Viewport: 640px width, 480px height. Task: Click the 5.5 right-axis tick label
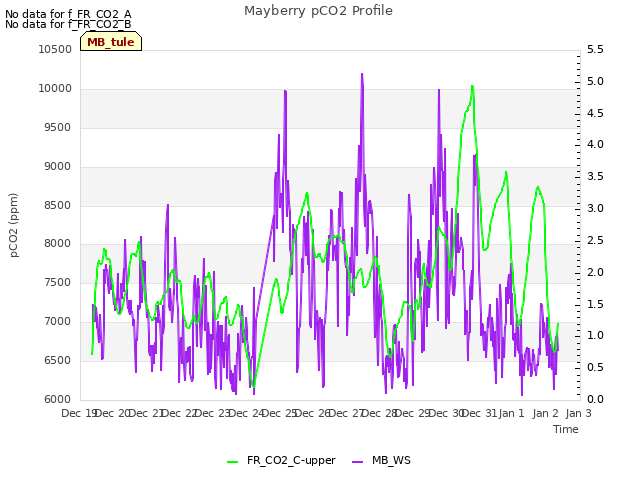(x=595, y=49)
